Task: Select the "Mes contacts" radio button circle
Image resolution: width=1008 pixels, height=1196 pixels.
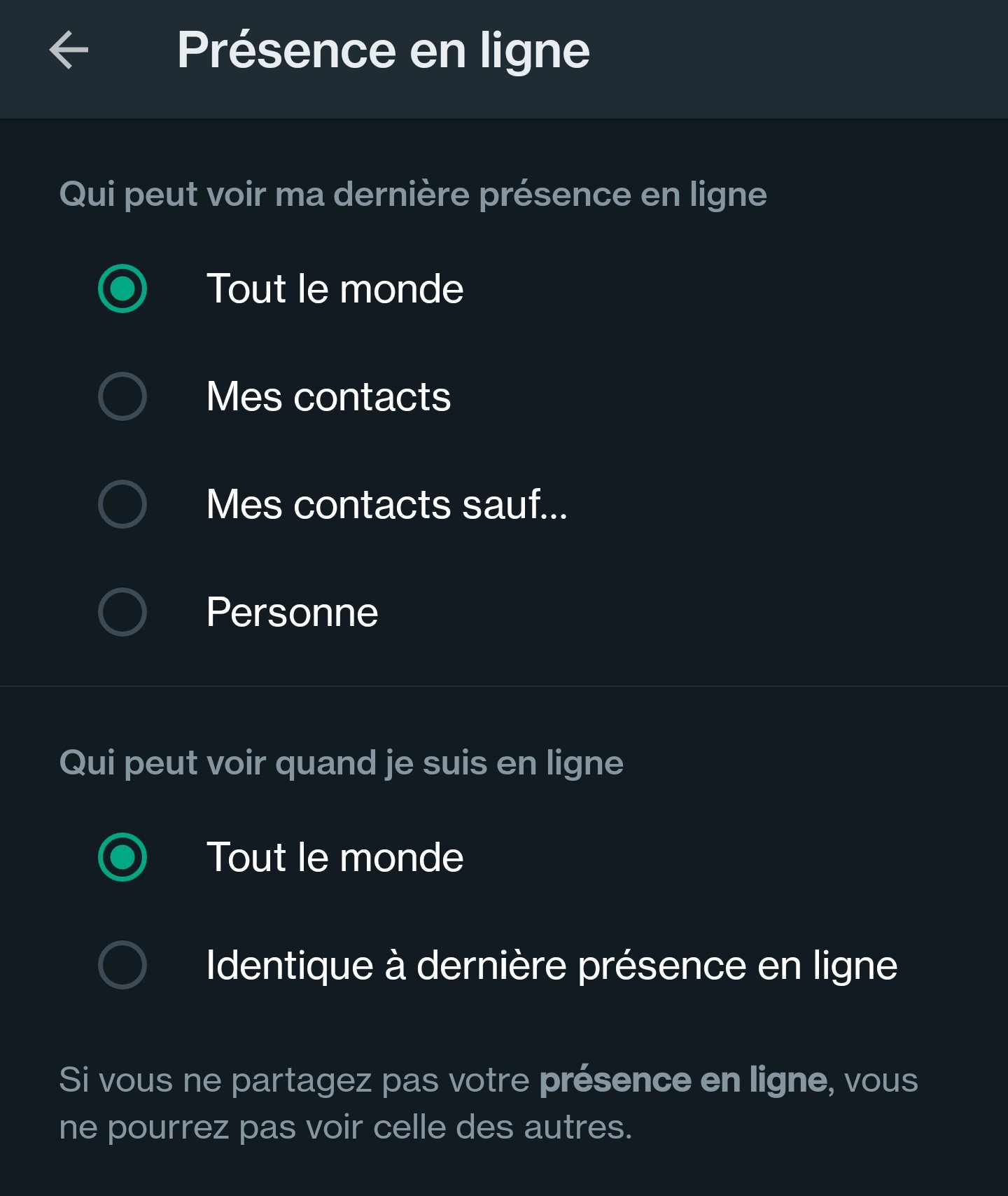Action: (x=122, y=396)
